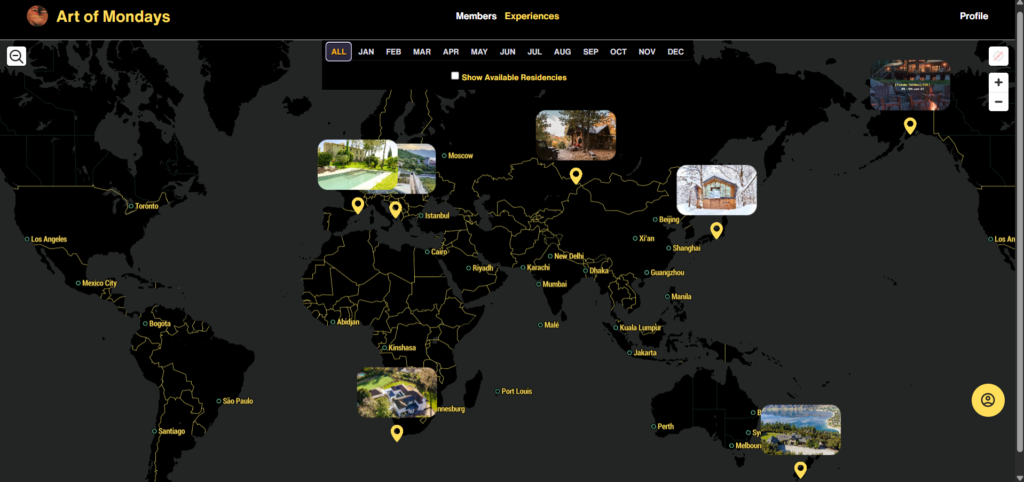
Task: Open the Members page
Action: tap(476, 16)
